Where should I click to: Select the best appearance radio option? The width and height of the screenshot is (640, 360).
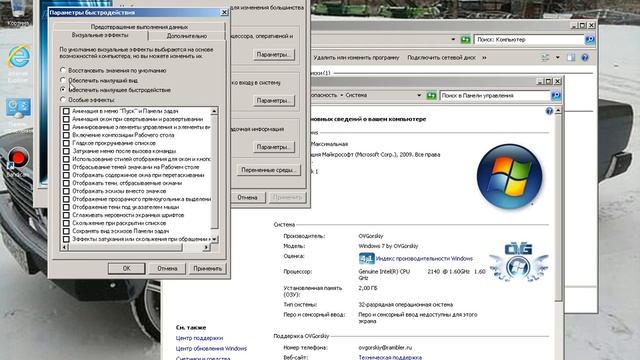click(63, 80)
